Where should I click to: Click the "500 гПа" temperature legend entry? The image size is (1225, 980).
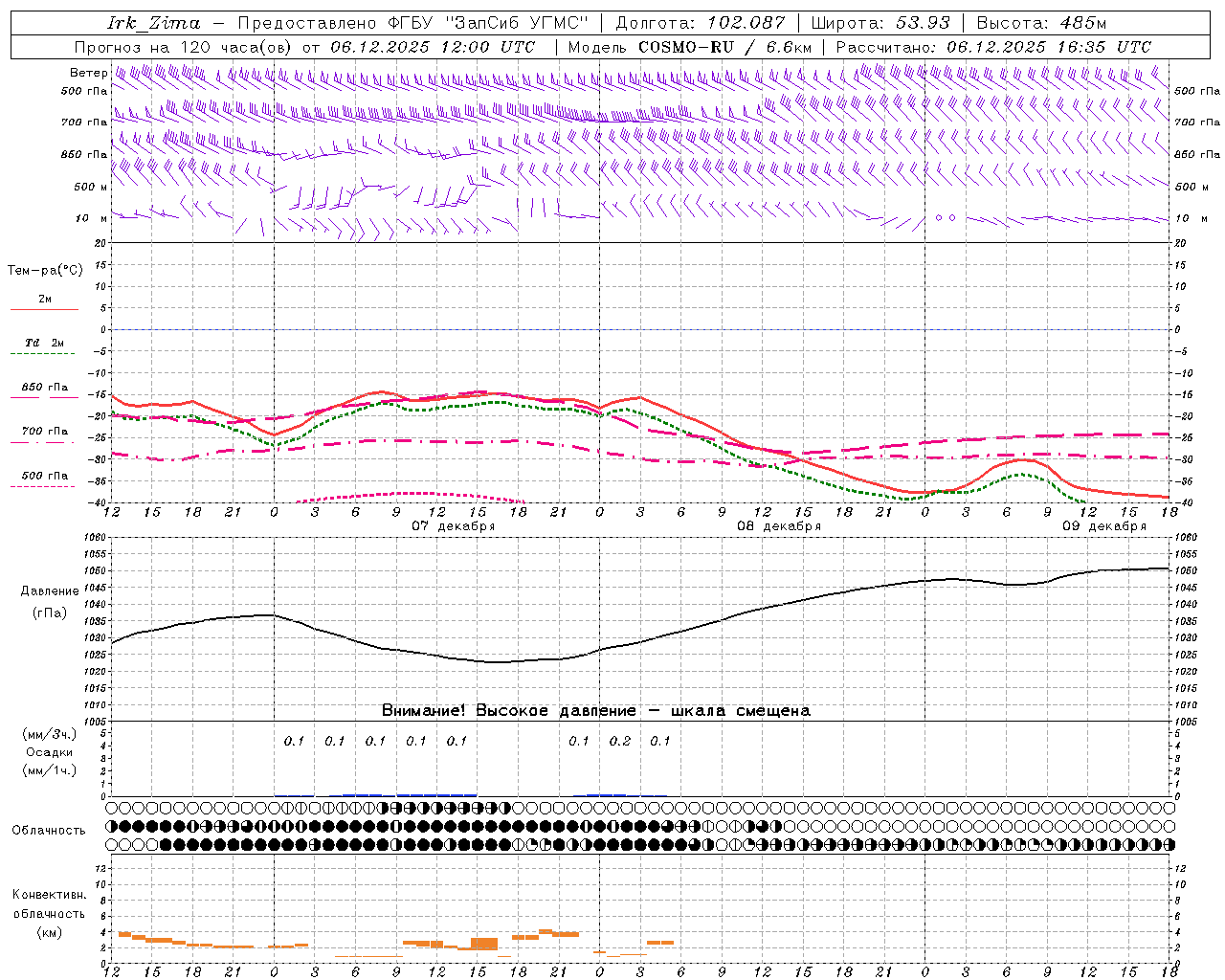[x=45, y=476]
